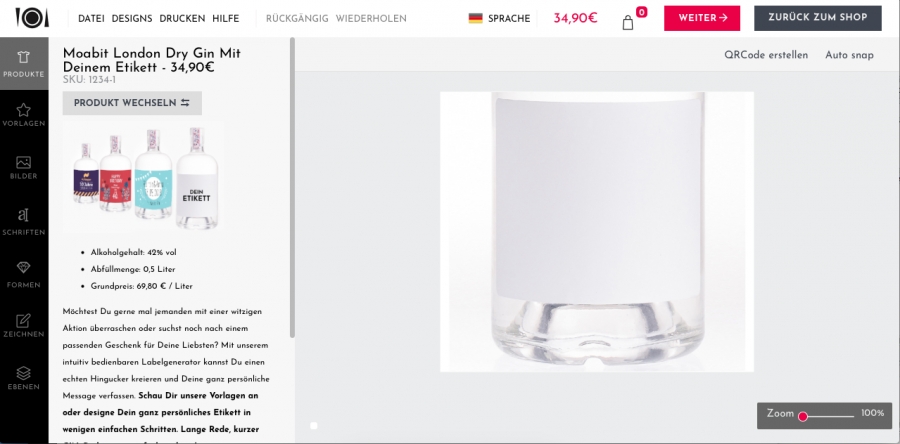Viewport: 900px width, 444px height.
Task: Click the Weiter button
Action: [x=702, y=18]
